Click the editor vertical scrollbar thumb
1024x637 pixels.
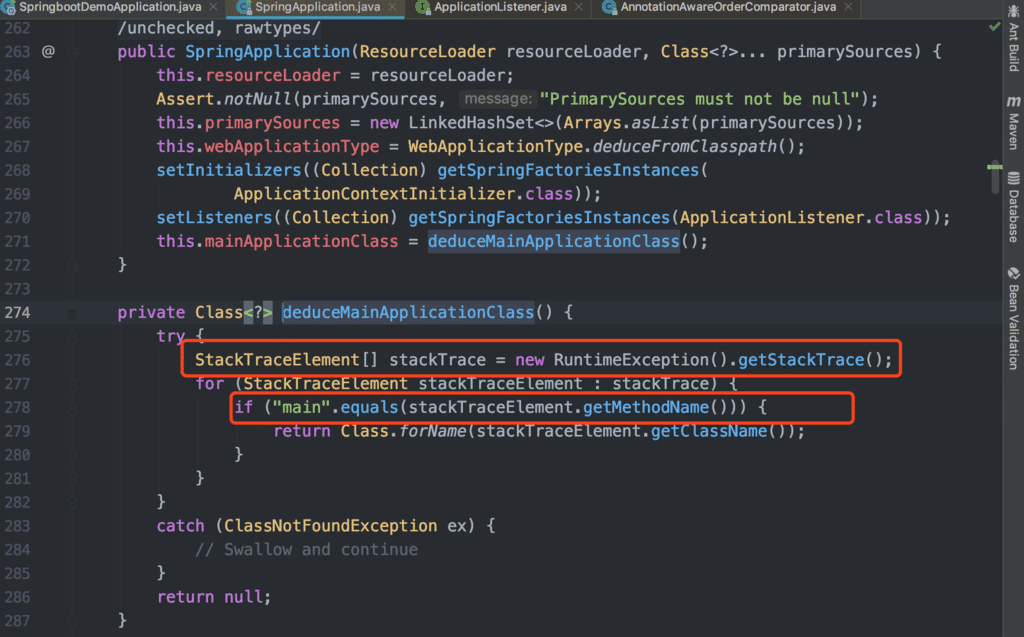point(995,176)
